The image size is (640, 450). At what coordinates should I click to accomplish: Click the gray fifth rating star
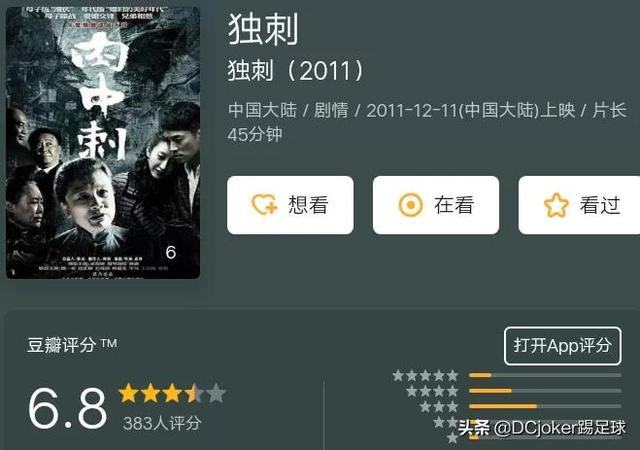216,393
